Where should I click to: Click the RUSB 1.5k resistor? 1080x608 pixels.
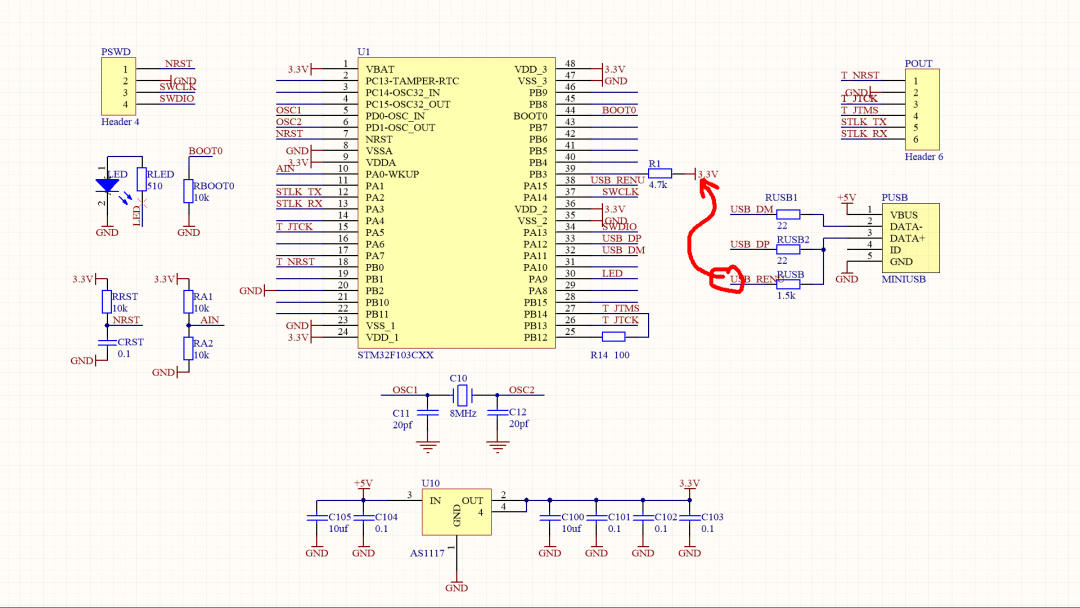click(x=788, y=284)
